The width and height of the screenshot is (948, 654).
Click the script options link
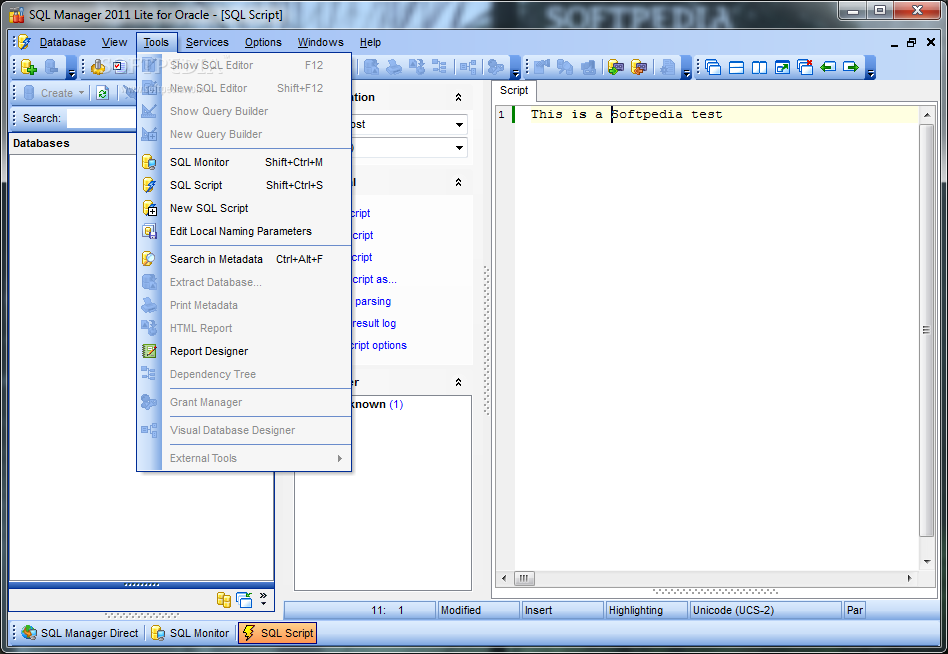(x=378, y=345)
